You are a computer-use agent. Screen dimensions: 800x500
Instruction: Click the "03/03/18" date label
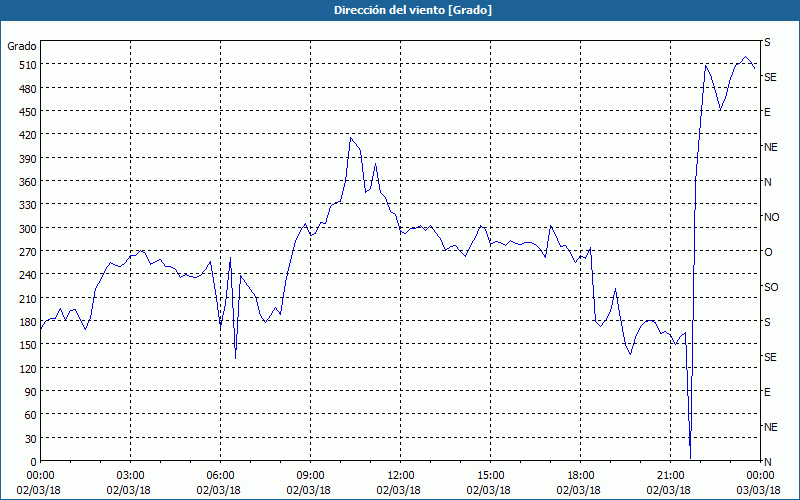(x=759, y=490)
